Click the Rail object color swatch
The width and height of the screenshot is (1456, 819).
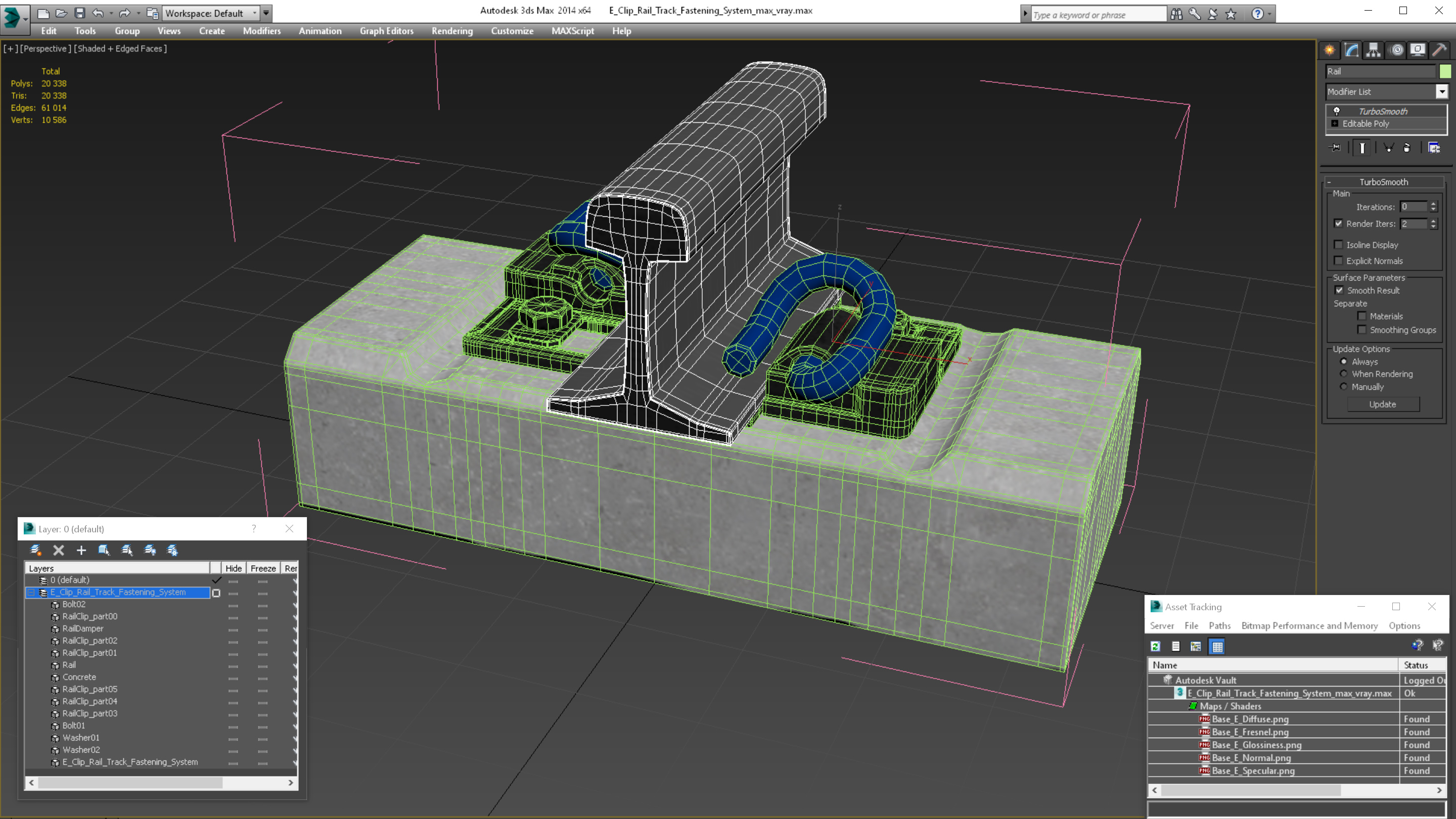(x=1445, y=71)
